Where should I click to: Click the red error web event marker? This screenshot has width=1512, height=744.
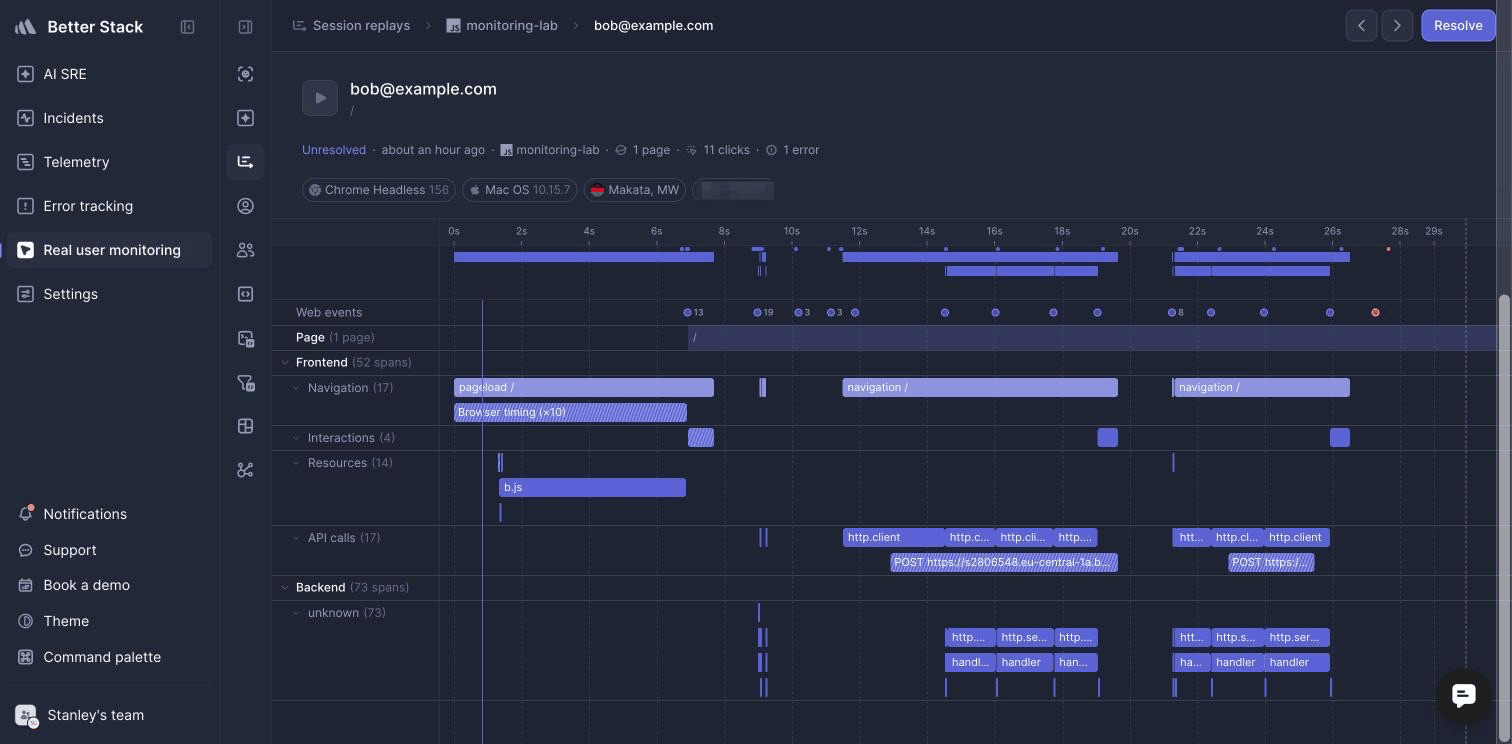[x=1375, y=313]
